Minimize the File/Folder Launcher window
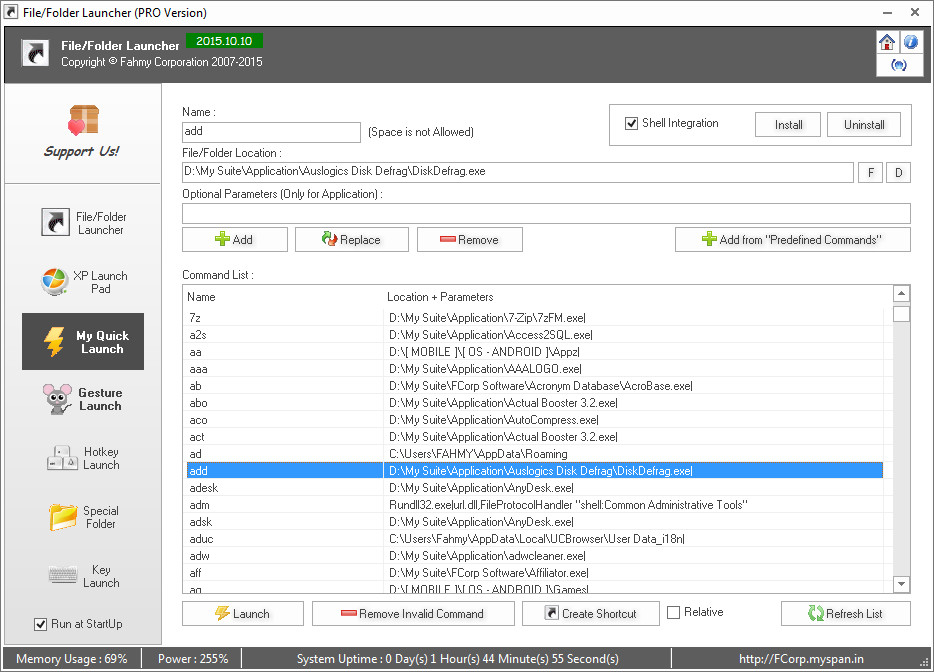 click(888, 13)
